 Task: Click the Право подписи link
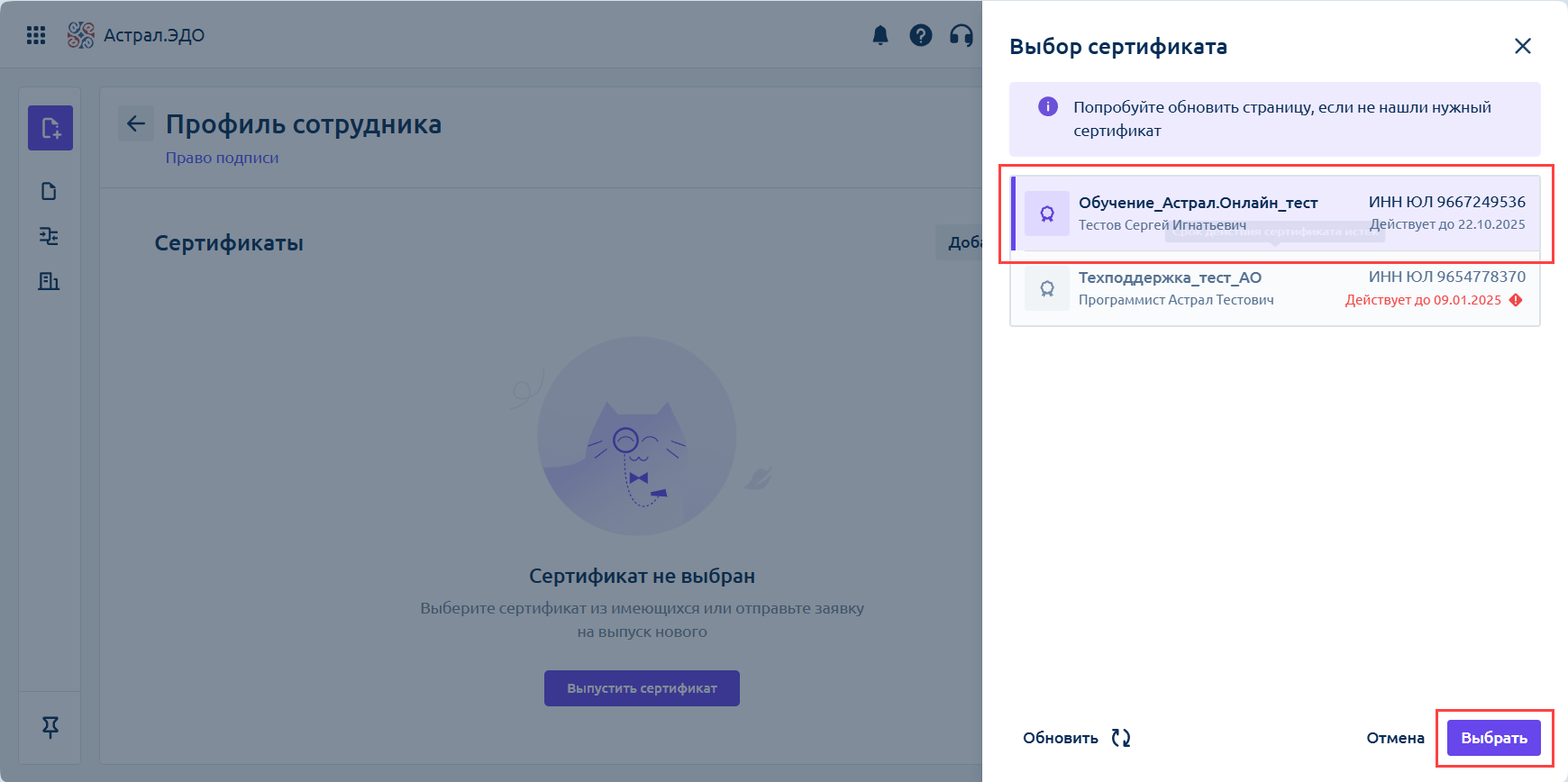tap(222, 158)
